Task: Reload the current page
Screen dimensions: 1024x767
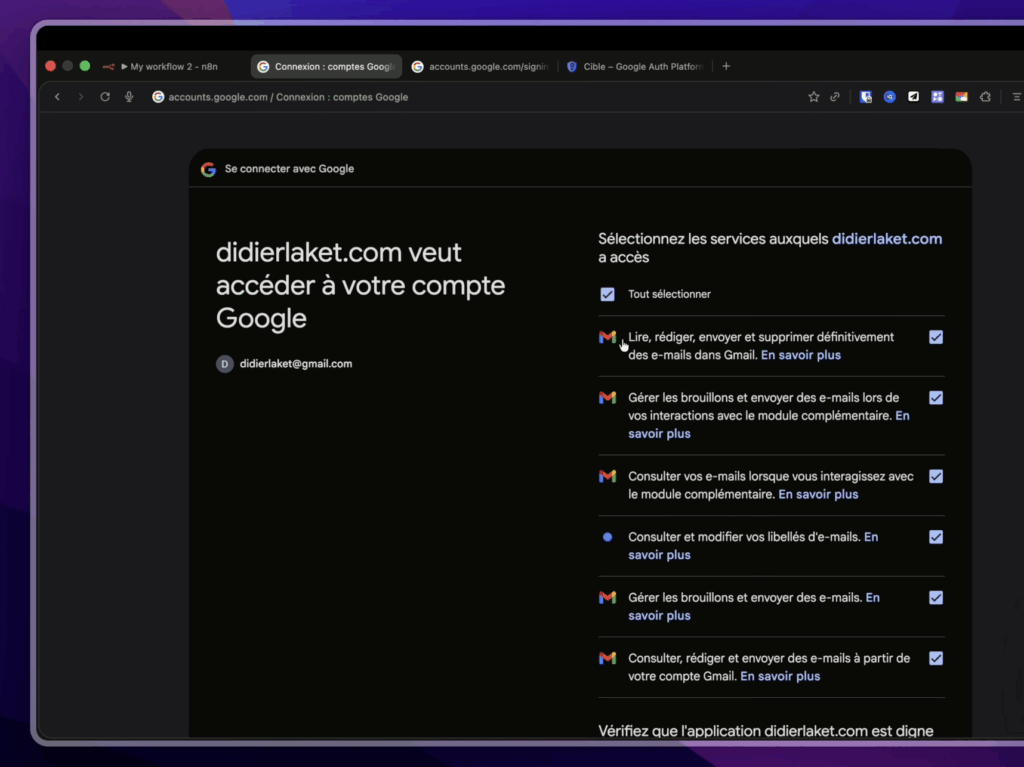Action: click(x=105, y=97)
